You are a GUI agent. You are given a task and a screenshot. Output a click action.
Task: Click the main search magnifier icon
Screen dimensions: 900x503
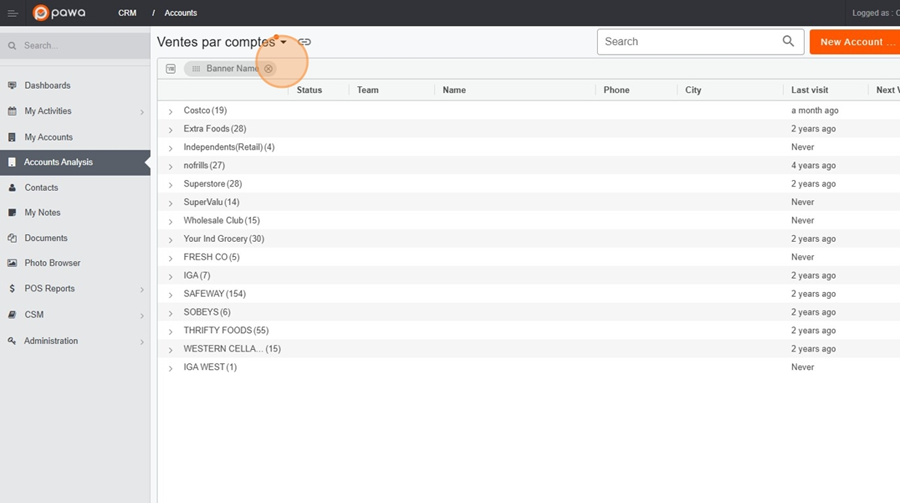(788, 41)
